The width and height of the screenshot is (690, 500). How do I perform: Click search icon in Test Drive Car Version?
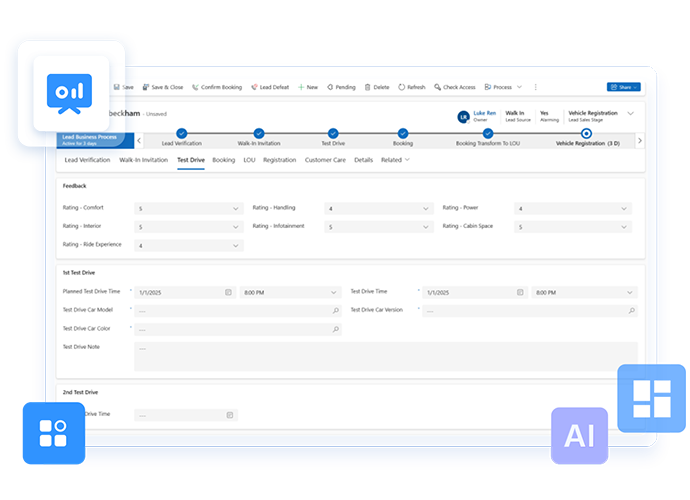[631, 311]
